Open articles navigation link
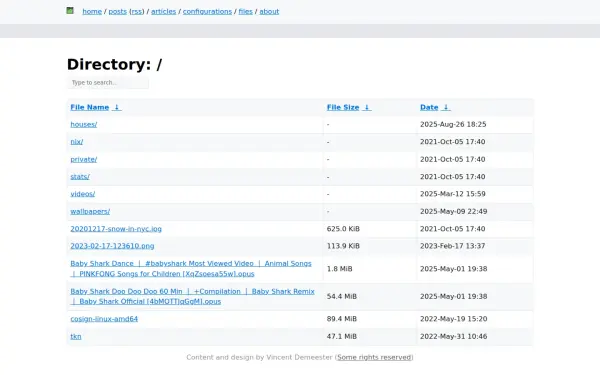This screenshot has height=375, width=600. point(163,11)
